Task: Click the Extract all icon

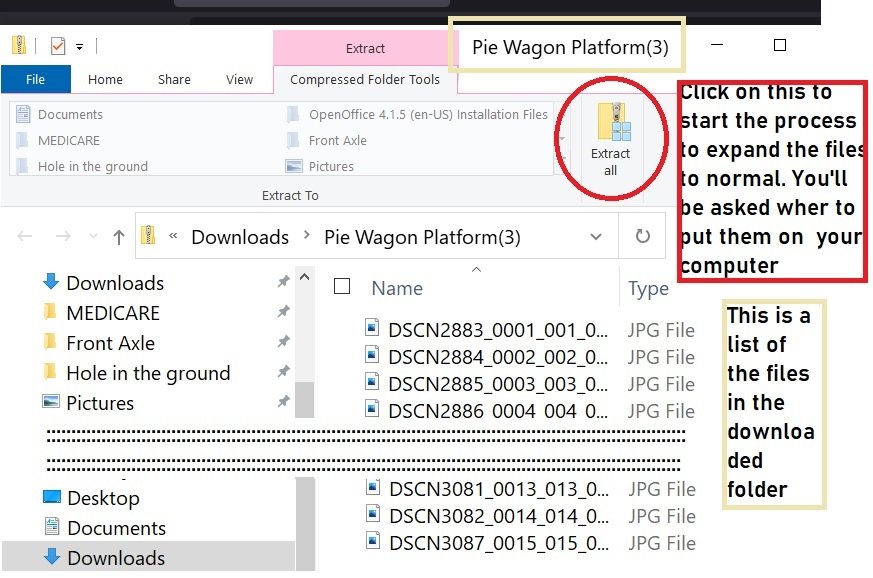Action: click(x=610, y=123)
